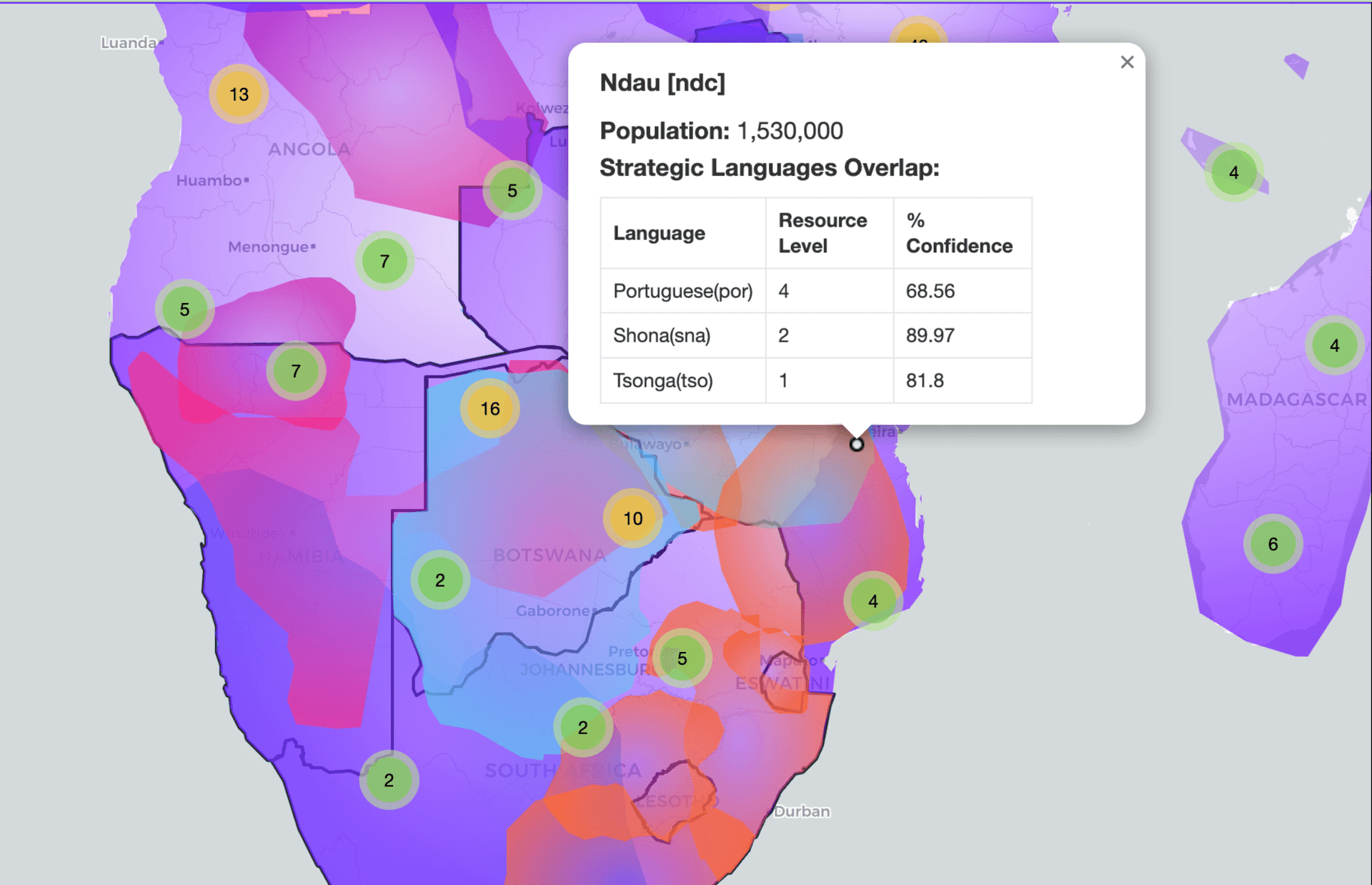Screen dimensions: 1372x885
Task: Click the Durban city label
Action: [802, 811]
